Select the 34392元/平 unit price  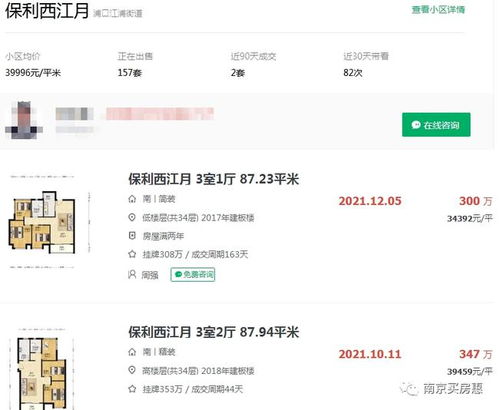point(470,219)
